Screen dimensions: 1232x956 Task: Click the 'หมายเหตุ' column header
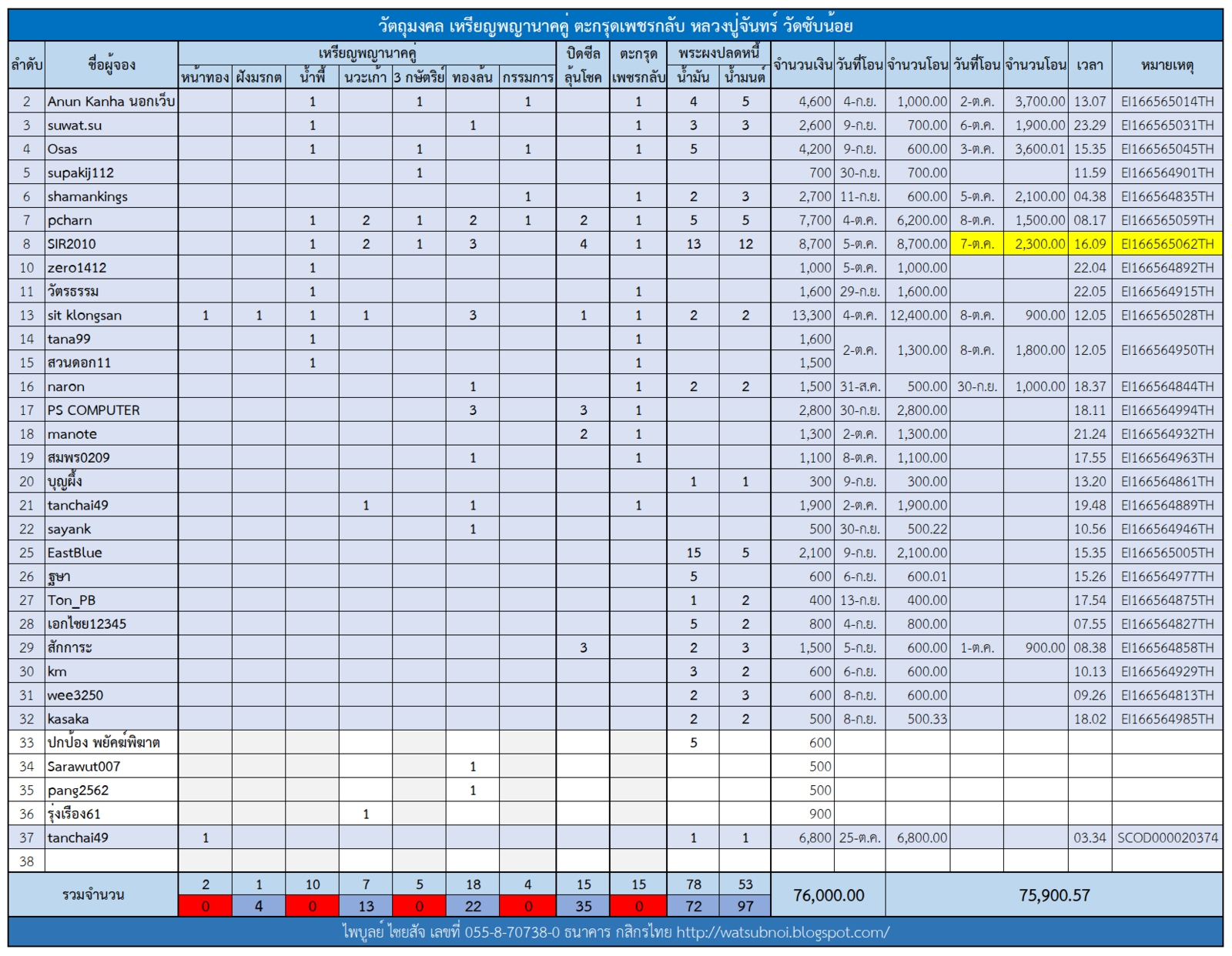1167,65
